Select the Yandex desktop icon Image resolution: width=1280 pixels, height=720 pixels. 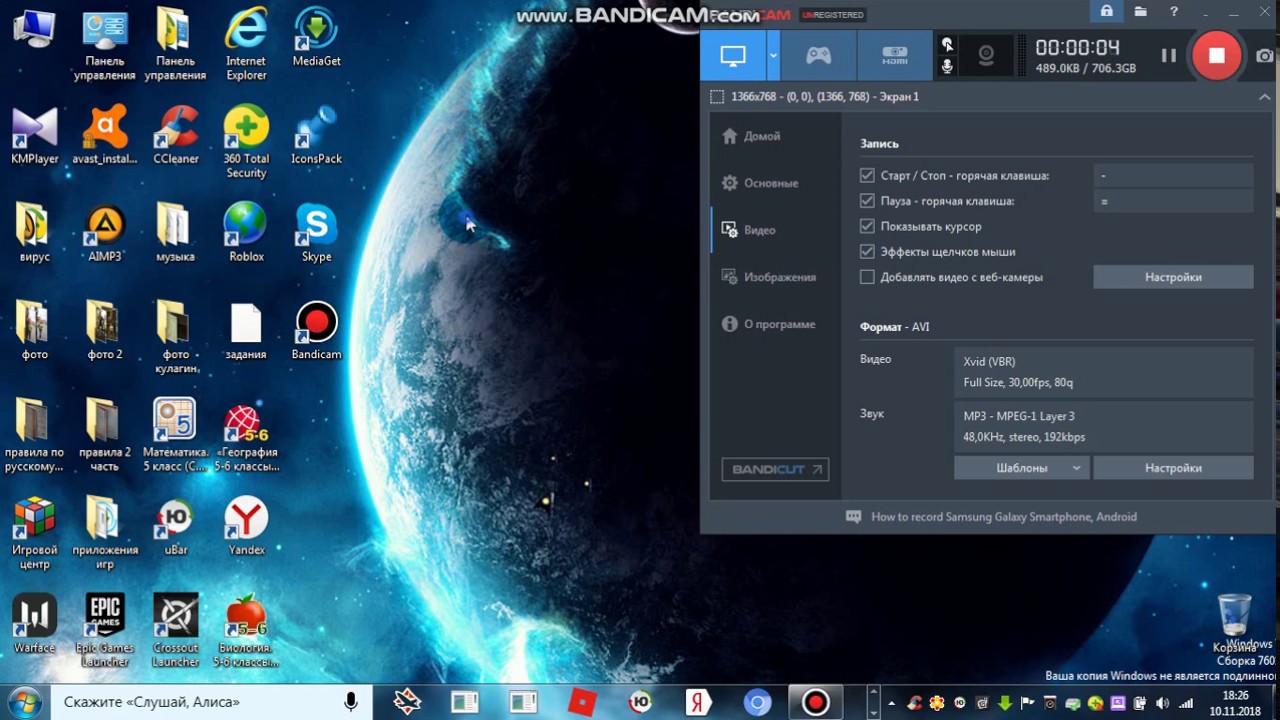pos(246,527)
